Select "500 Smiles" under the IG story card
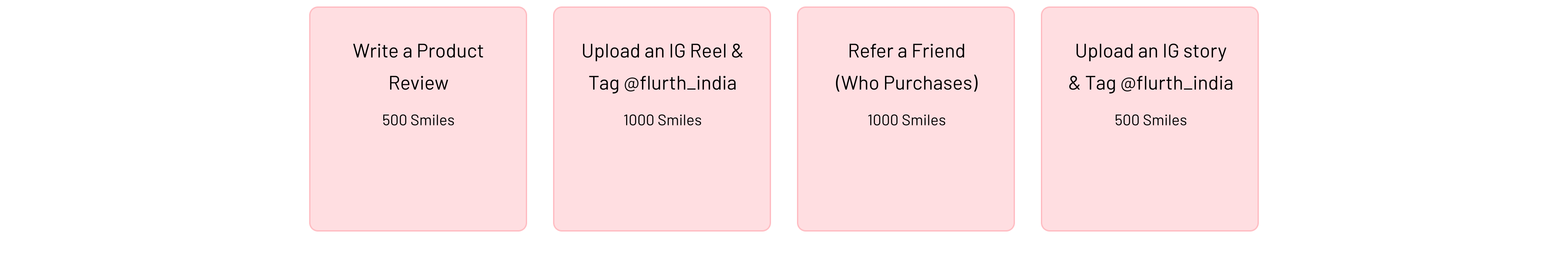The width and height of the screenshot is (1568, 260). [1150, 120]
